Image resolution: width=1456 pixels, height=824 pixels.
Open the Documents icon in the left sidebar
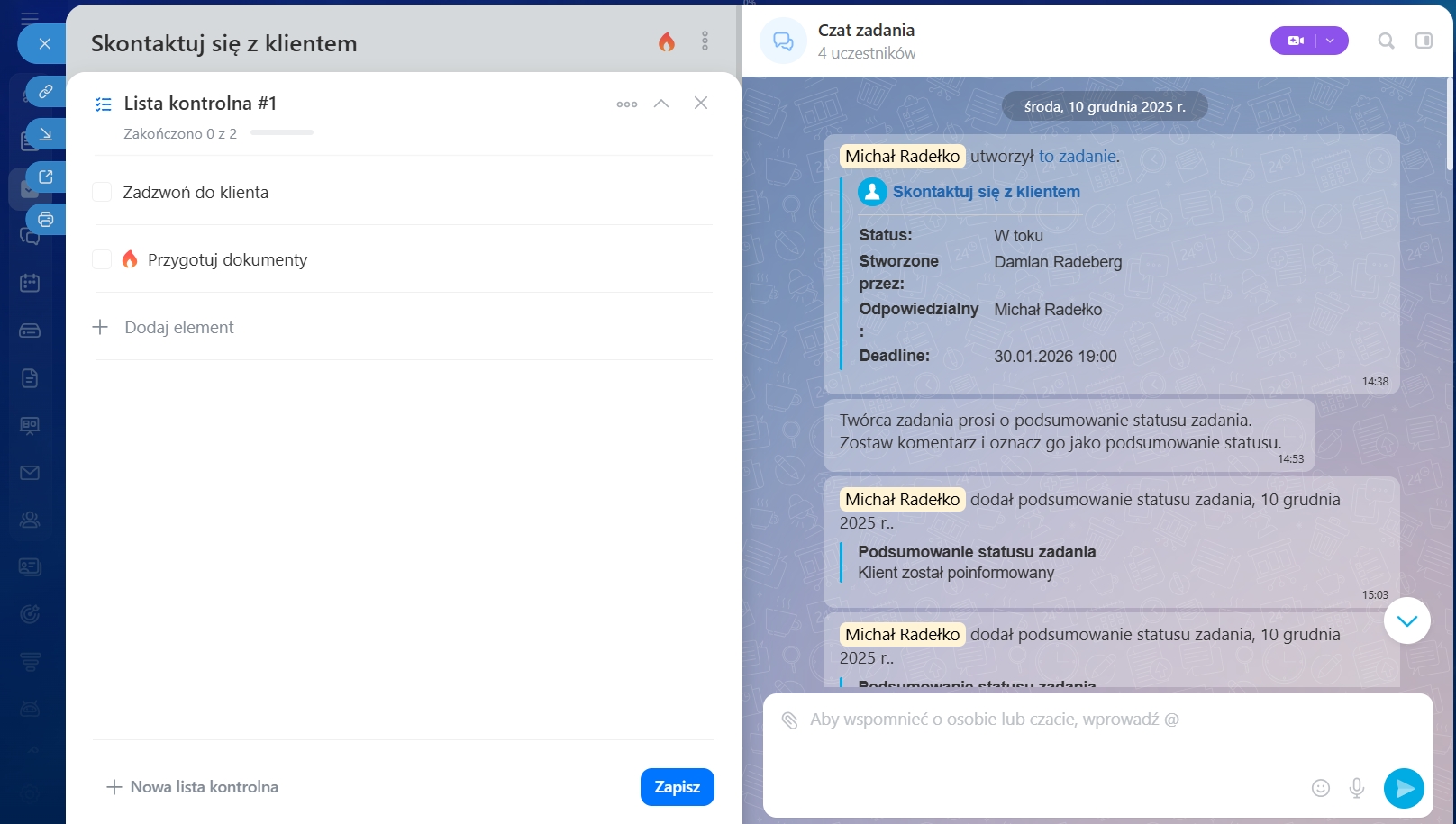(x=30, y=377)
